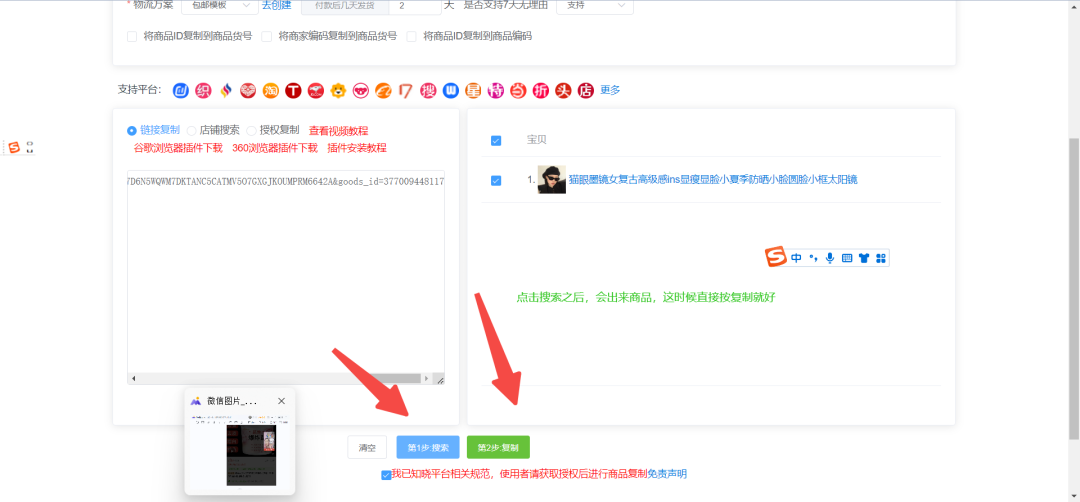The height and width of the screenshot is (502, 1080).
Task: Click the "17" platform icon
Action: [406, 90]
